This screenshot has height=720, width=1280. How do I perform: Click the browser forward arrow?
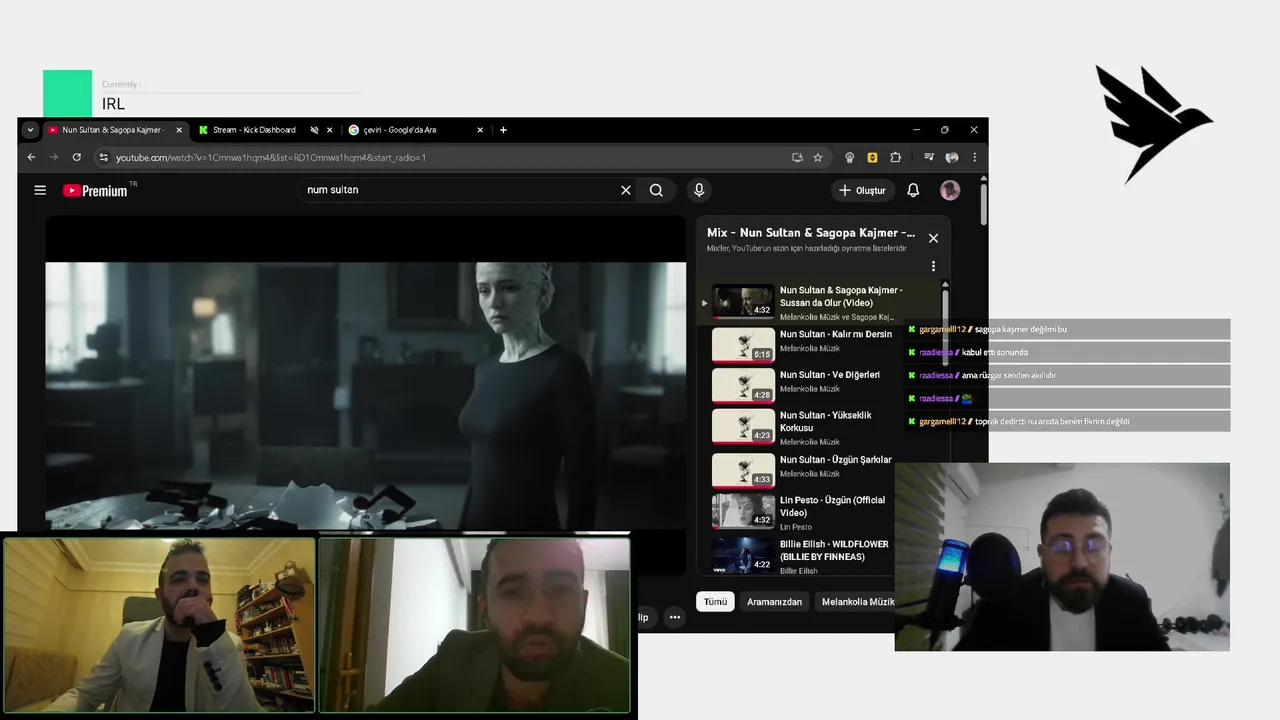coord(53,157)
